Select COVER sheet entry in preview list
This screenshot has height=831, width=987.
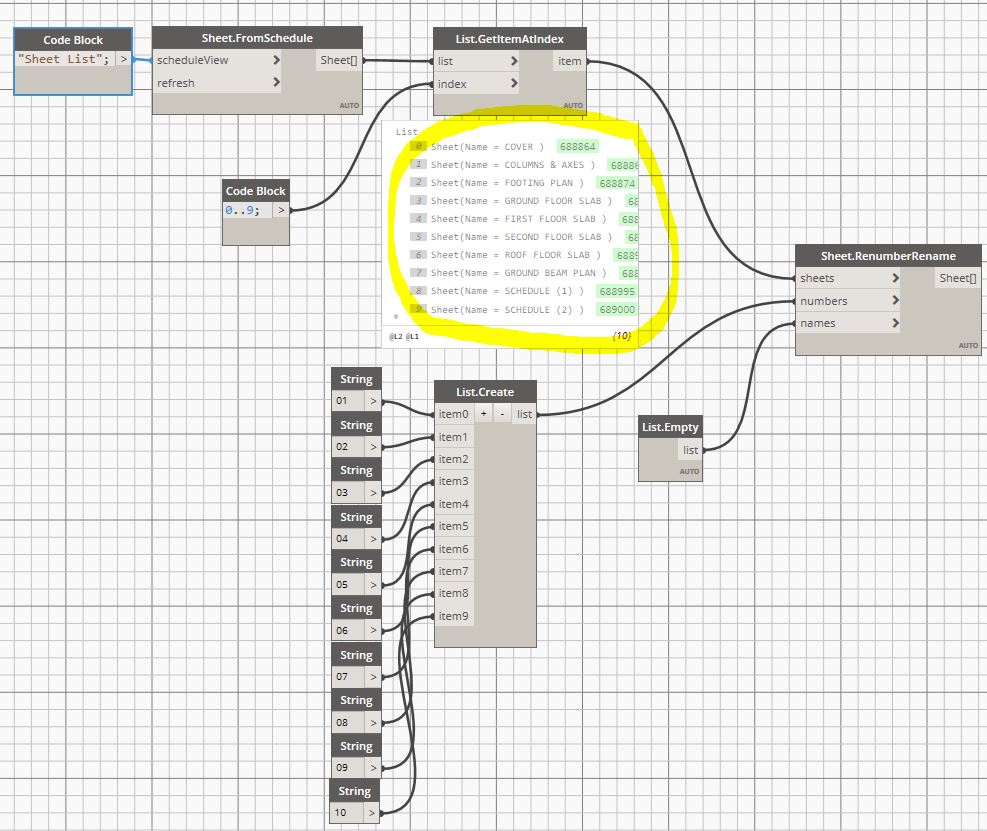tap(487, 147)
